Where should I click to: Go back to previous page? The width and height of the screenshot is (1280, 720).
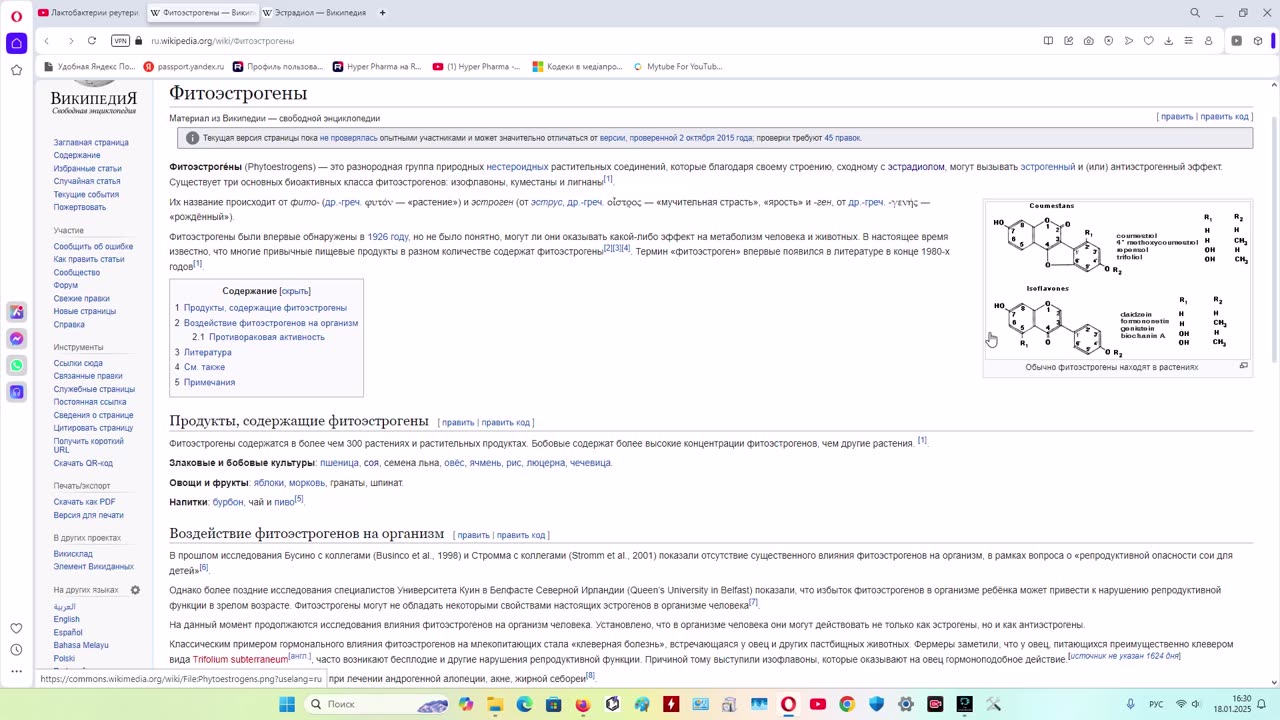click(46, 41)
